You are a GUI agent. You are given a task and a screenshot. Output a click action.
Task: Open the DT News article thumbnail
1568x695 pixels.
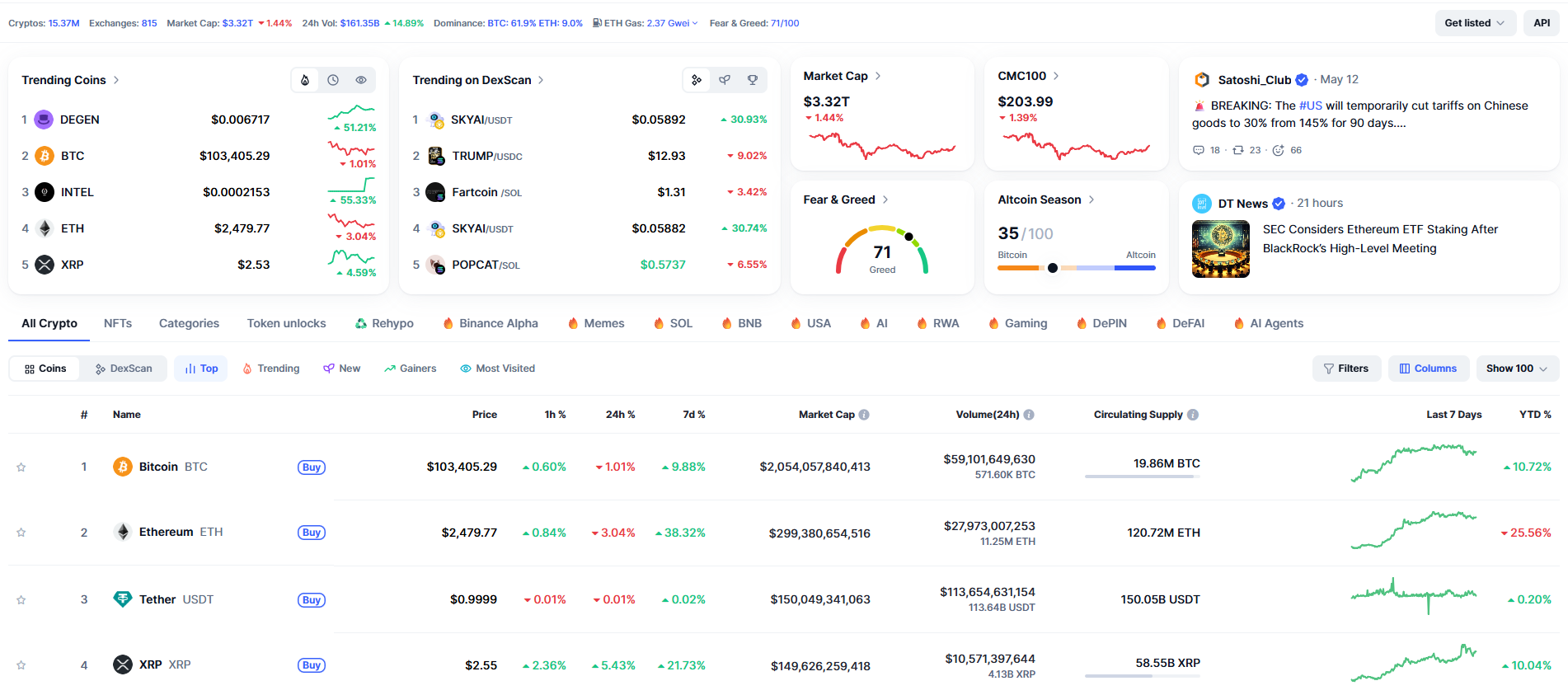1221,249
